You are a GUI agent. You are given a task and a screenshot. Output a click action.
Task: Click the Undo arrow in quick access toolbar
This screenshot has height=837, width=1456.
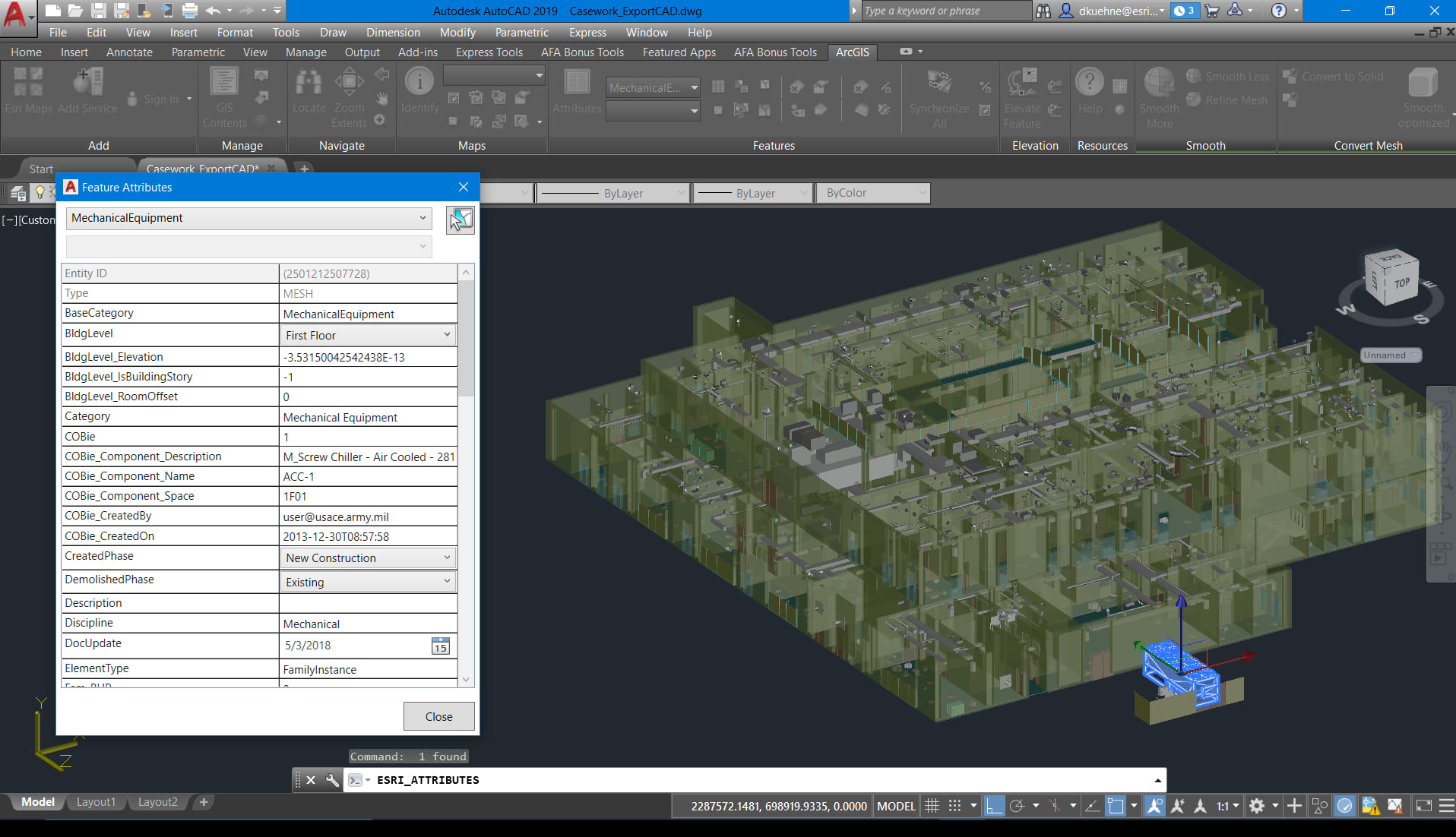(x=213, y=11)
